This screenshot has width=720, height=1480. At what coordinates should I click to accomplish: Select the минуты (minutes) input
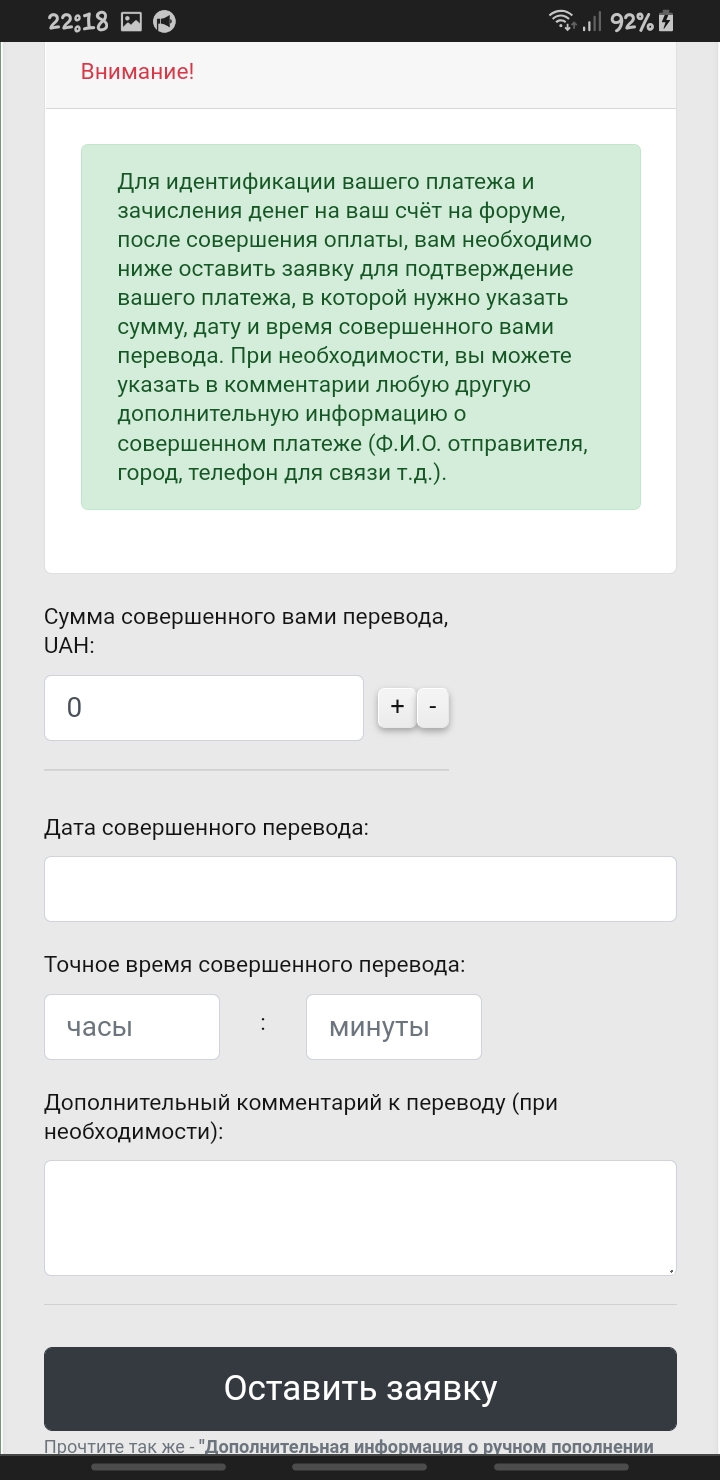[394, 1027]
